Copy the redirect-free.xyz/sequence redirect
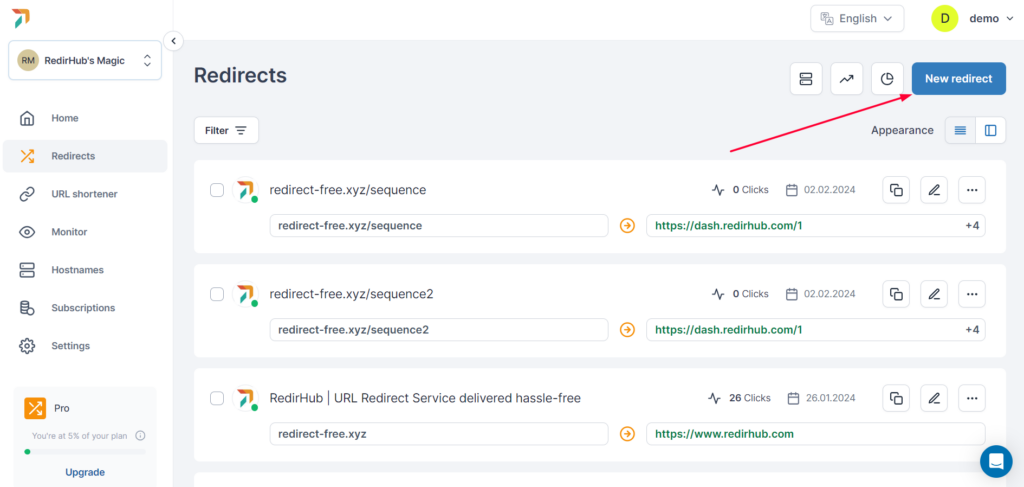Image resolution: width=1024 pixels, height=487 pixels. pos(896,190)
